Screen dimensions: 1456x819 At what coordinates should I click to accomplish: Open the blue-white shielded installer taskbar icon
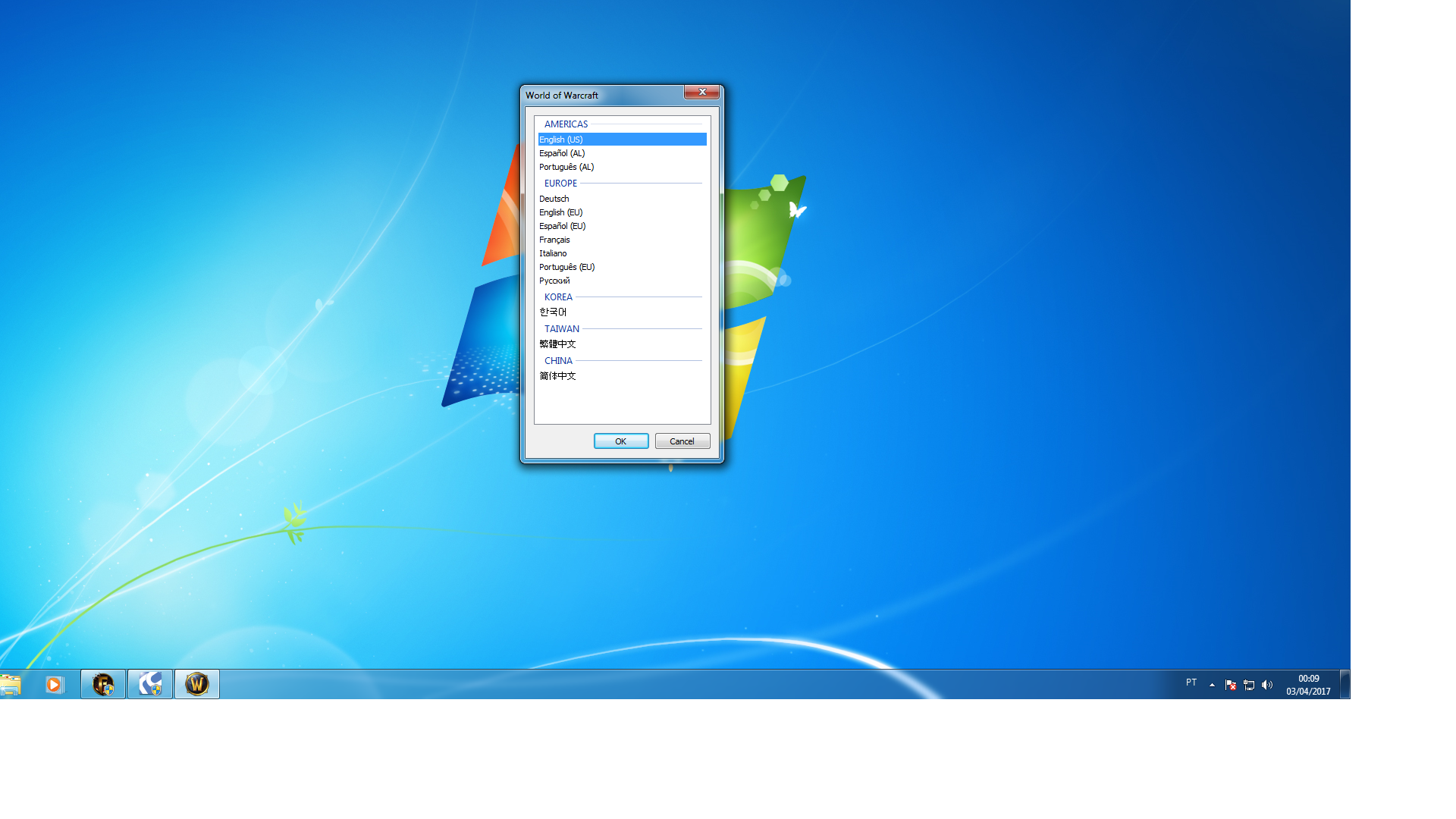[x=150, y=685]
